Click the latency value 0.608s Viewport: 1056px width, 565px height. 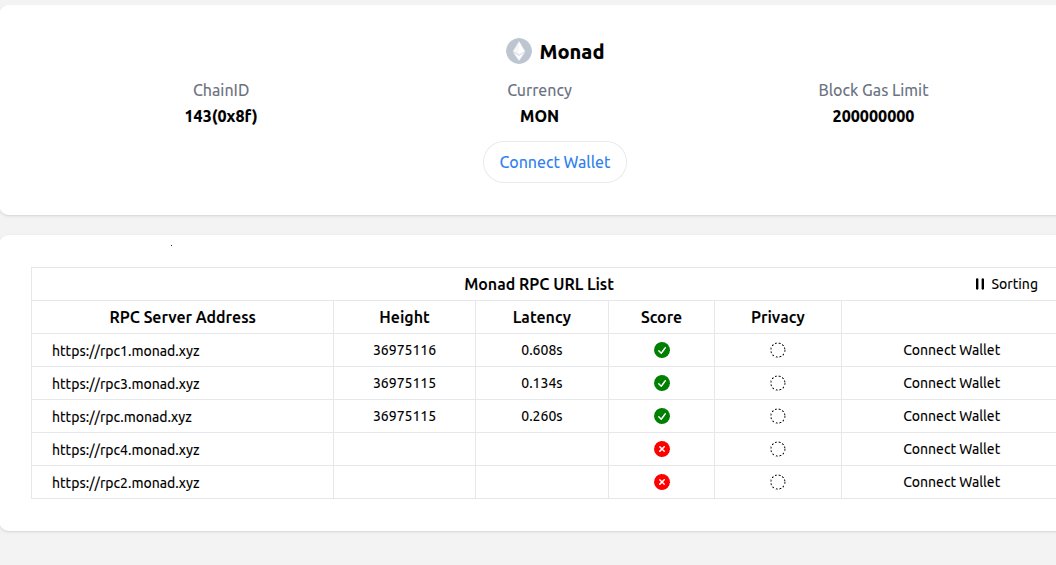click(541, 350)
